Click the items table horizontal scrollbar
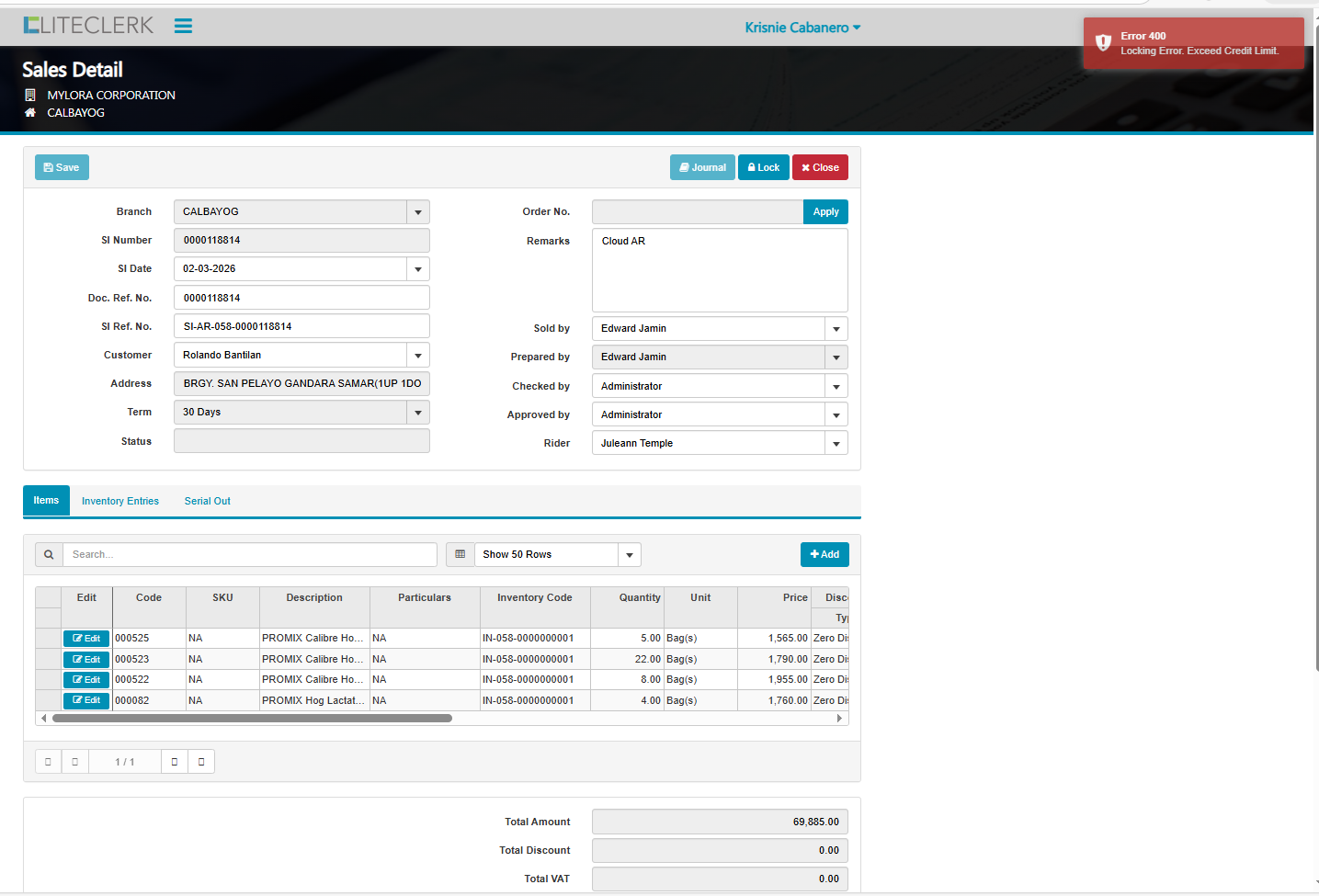This screenshot has height=896, width=1319. click(x=252, y=719)
